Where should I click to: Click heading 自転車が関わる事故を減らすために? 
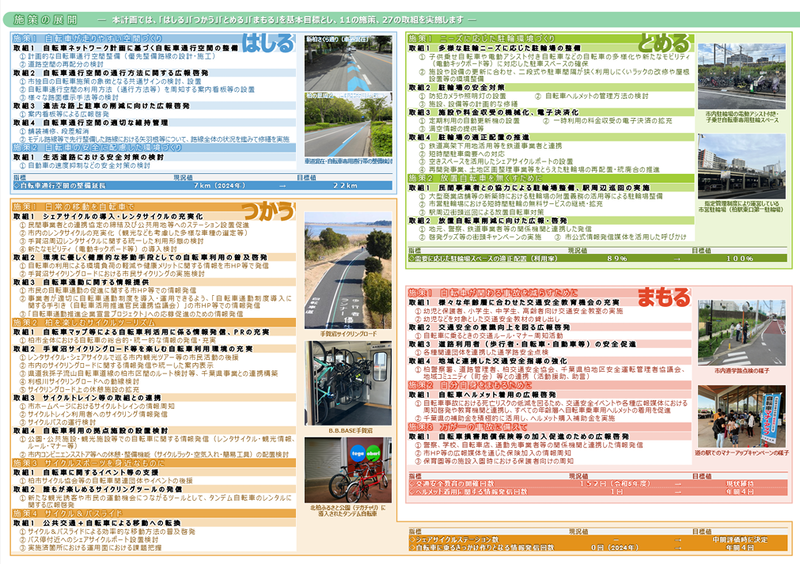click(508, 293)
